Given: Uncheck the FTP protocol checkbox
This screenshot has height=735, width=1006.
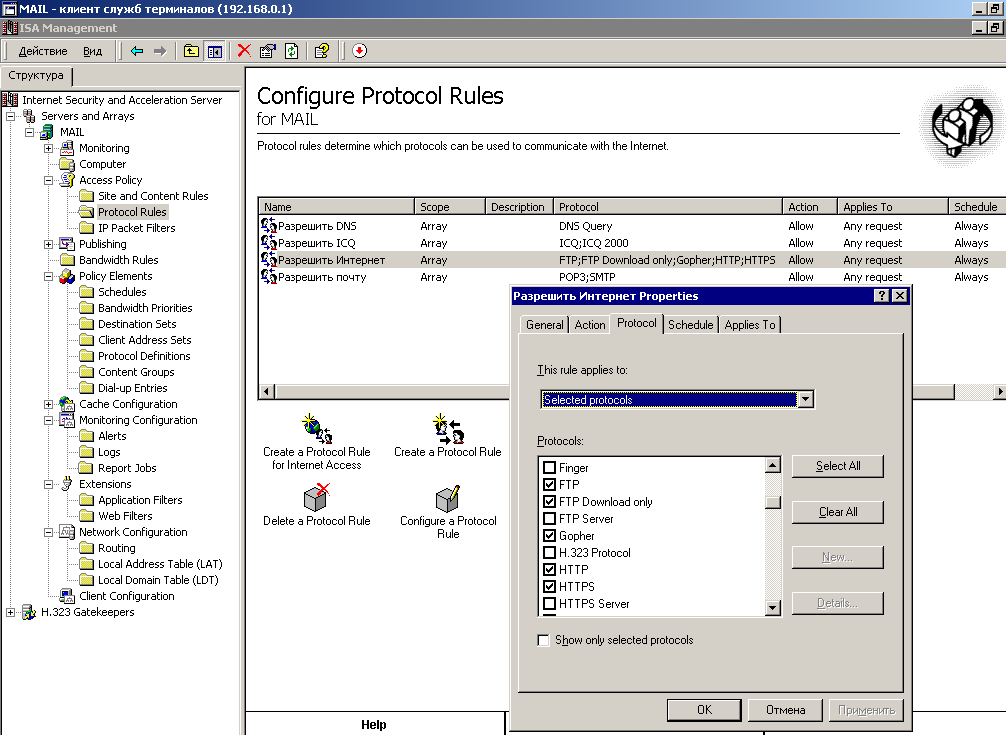Looking at the screenshot, I should click(549, 485).
